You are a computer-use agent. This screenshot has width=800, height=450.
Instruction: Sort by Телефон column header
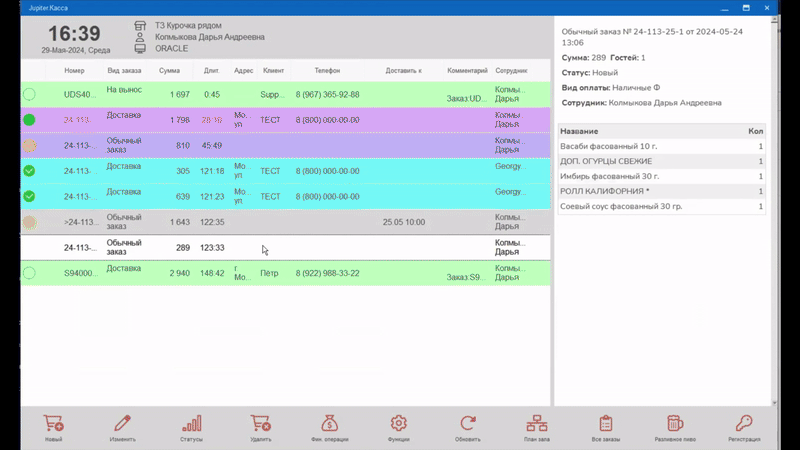(327, 70)
